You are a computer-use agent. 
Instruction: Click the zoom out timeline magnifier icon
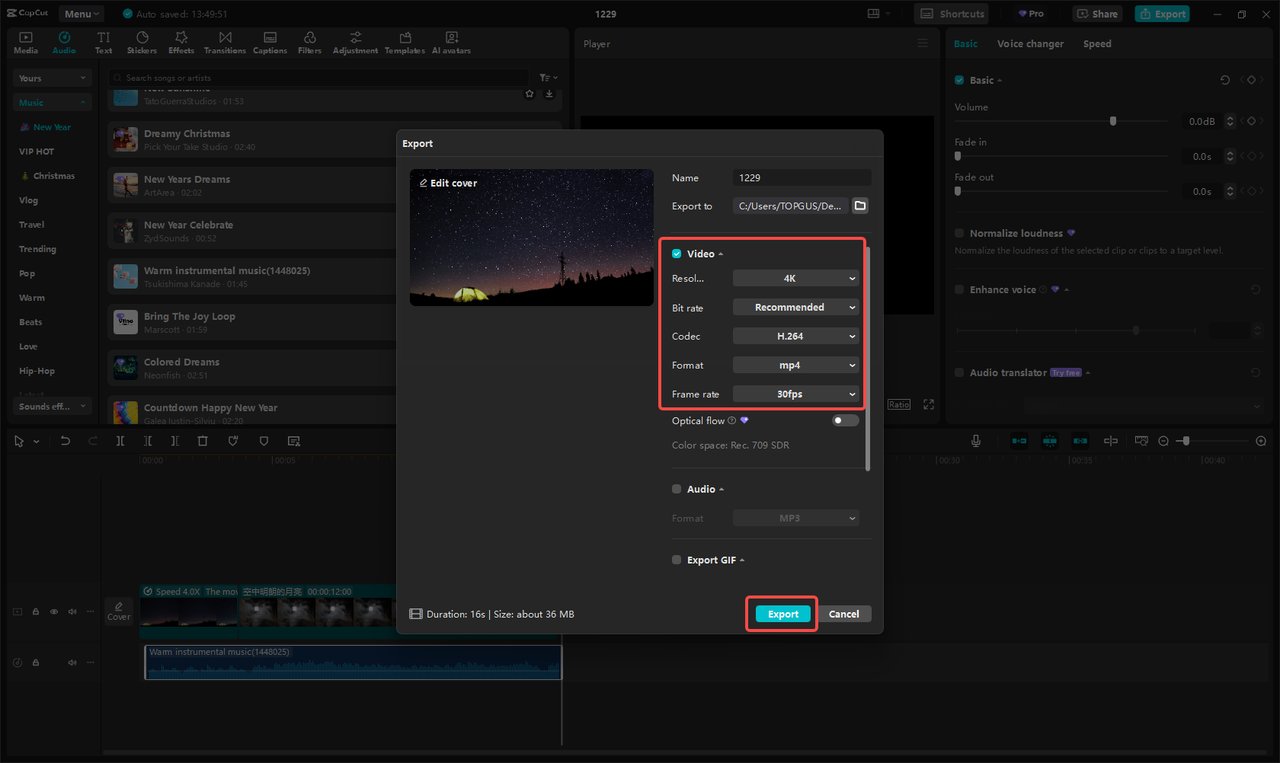tap(1163, 441)
